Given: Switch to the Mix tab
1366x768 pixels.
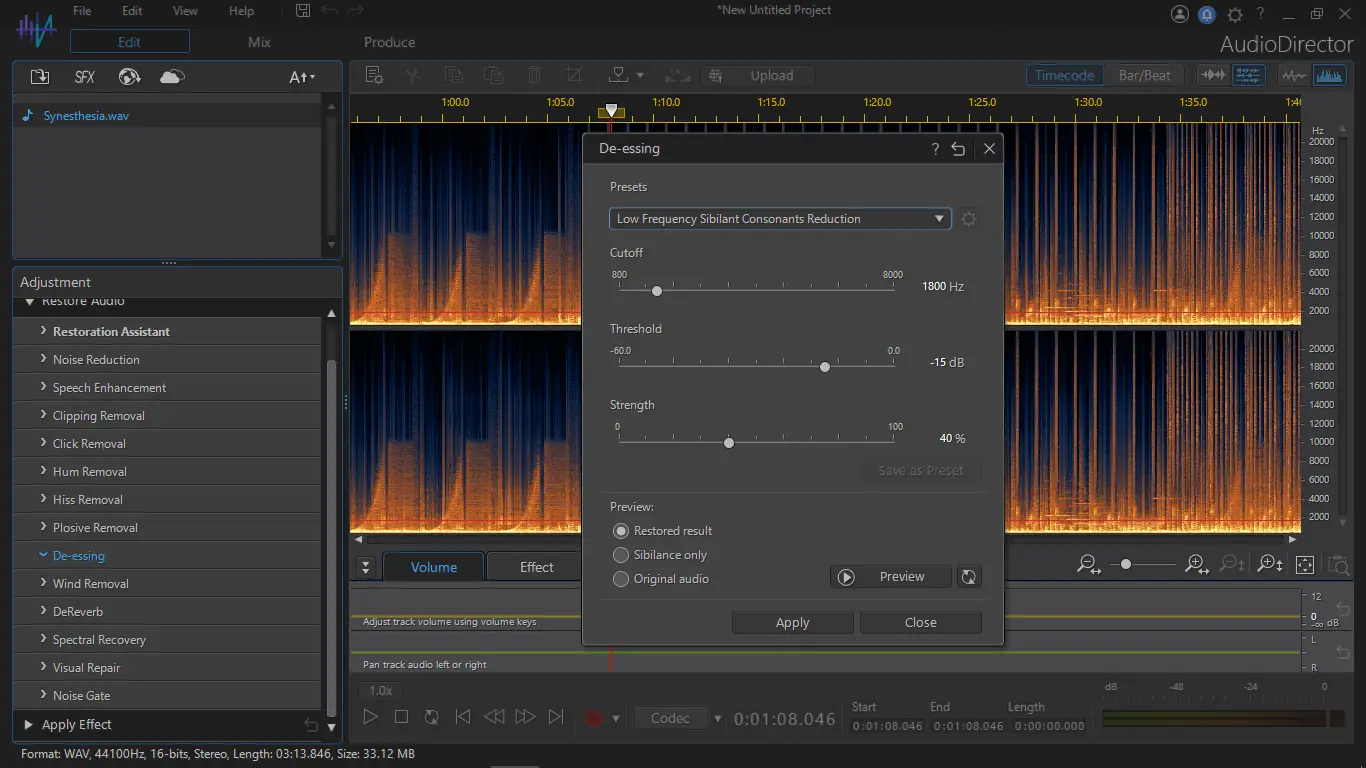Looking at the screenshot, I should click(x=259, y=42).
